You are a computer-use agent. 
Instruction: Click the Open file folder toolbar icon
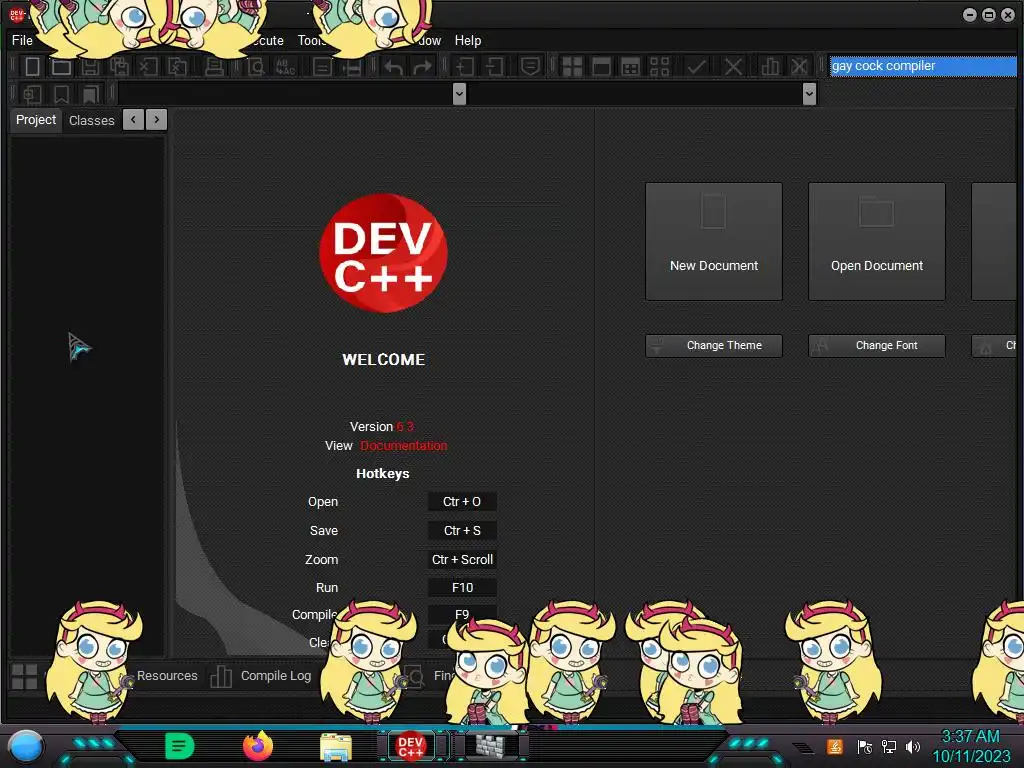[61, 67]
